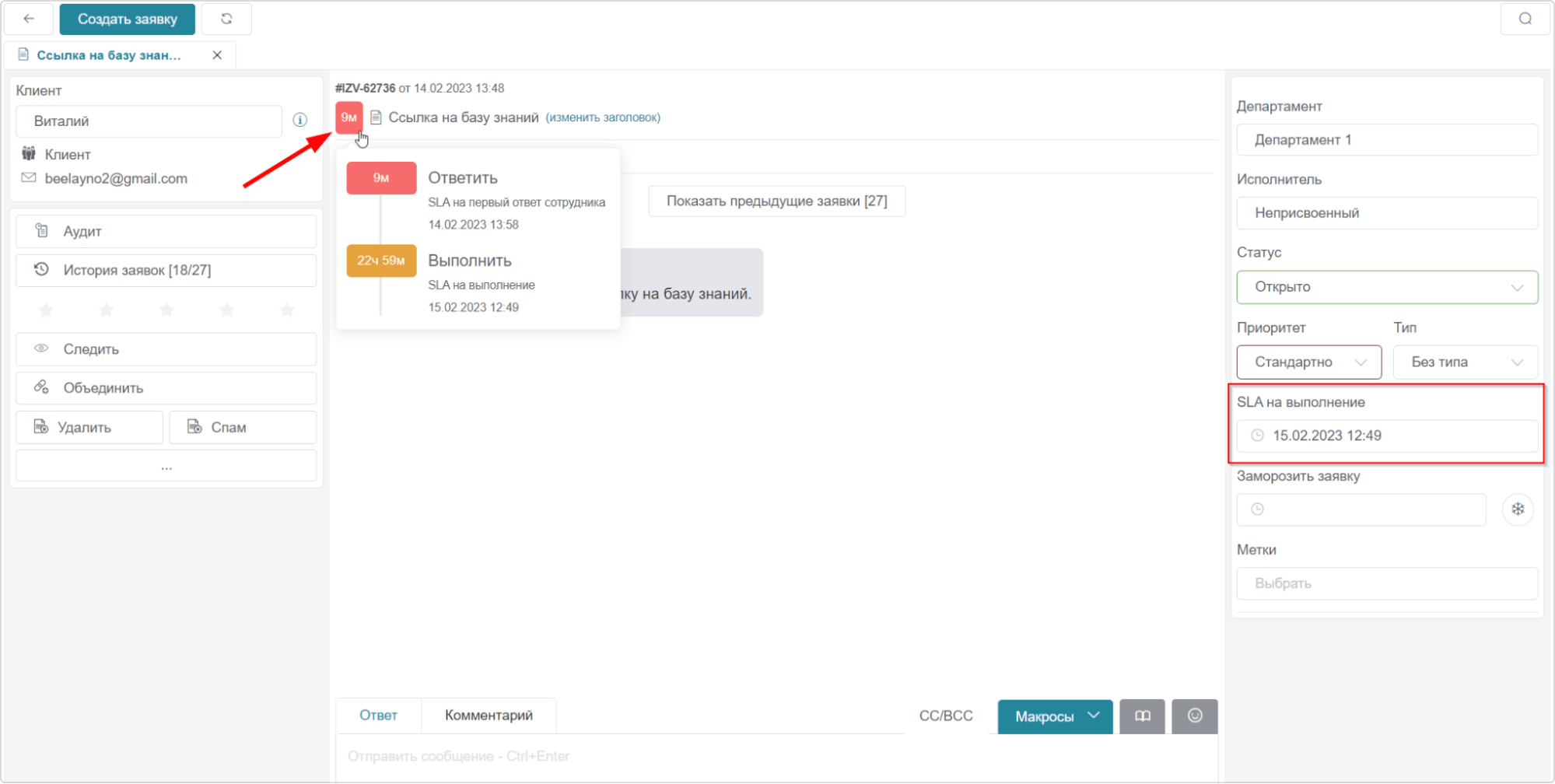Click CC/BCC option
Screen dimensions: 1555x784
point(945,716)
